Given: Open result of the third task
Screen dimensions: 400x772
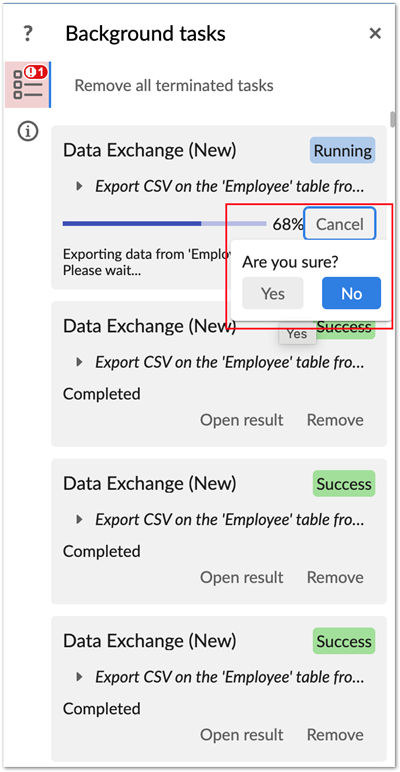Looking at the screenshot, I should 241,577.
